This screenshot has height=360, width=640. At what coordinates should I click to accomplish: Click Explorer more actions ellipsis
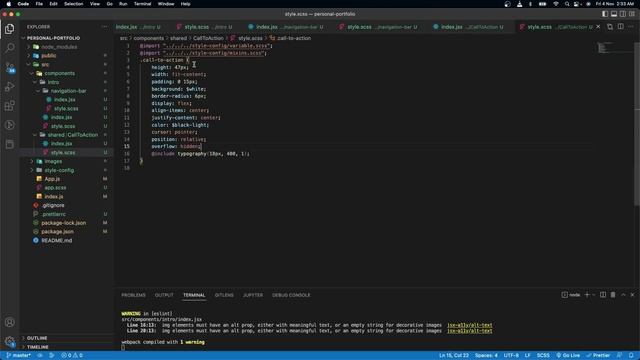(104, 27)
